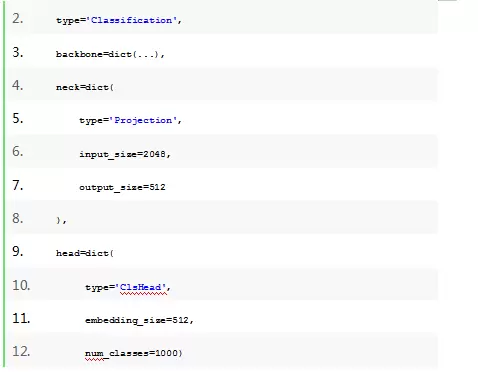Click line number 4 in gutter

pos(18,86)
